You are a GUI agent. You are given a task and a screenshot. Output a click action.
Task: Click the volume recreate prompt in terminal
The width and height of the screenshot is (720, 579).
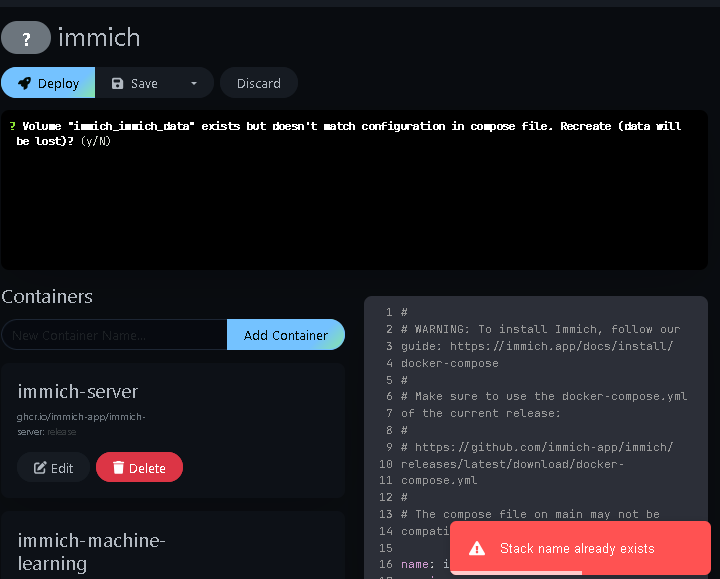(x=345, y=133)
